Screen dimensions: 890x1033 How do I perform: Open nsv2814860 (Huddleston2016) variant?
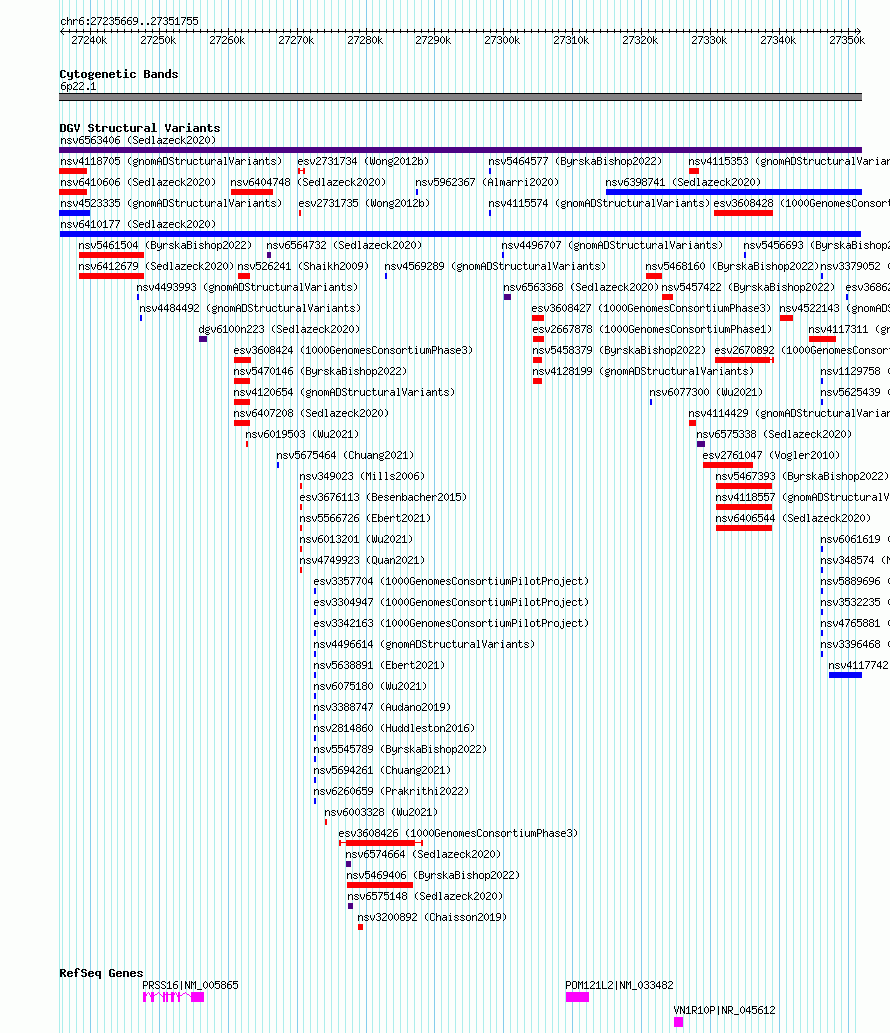pyautogui.click(x=394, y=731)
